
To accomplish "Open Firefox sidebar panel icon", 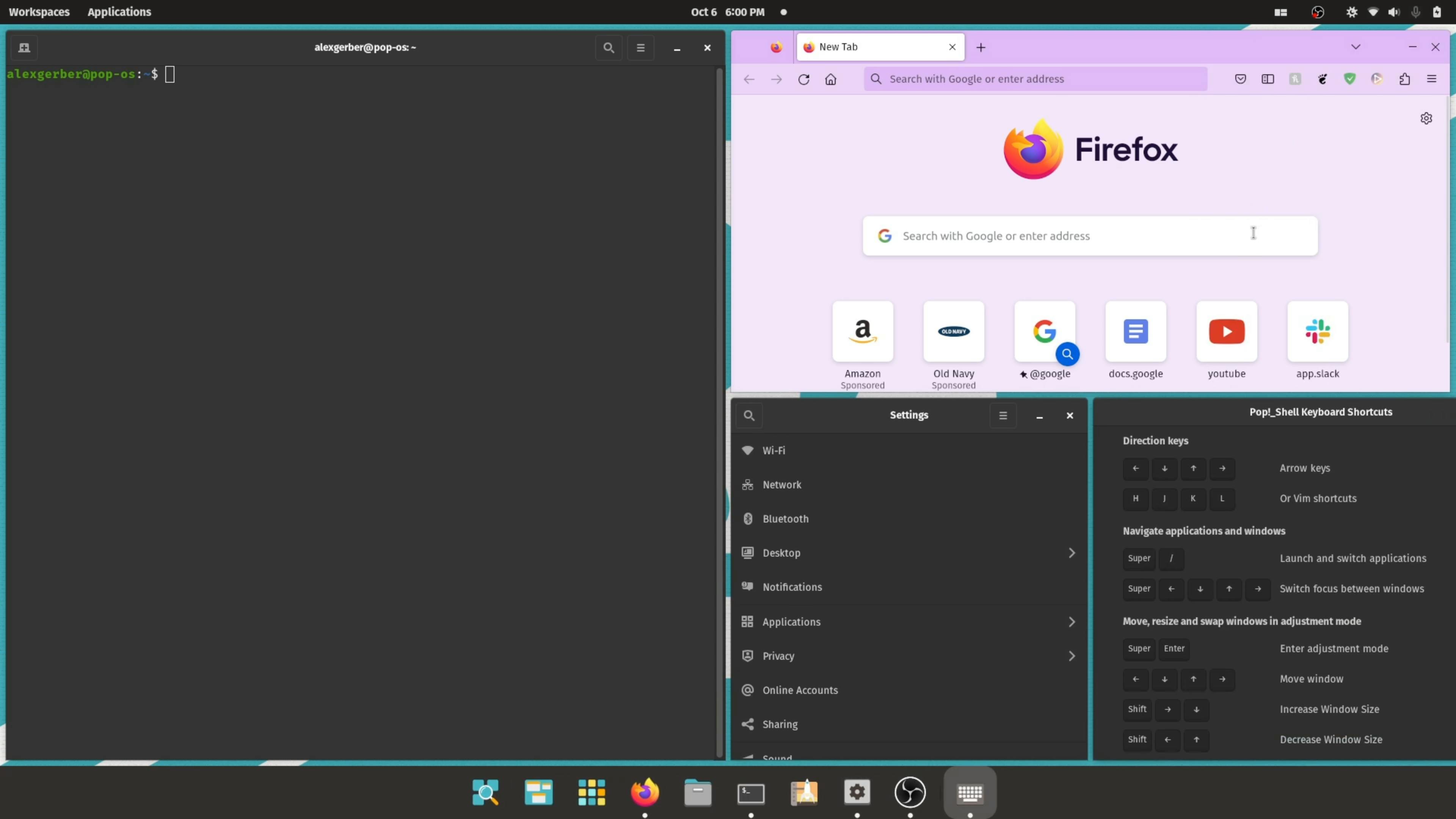I will tap(1268, 79).
